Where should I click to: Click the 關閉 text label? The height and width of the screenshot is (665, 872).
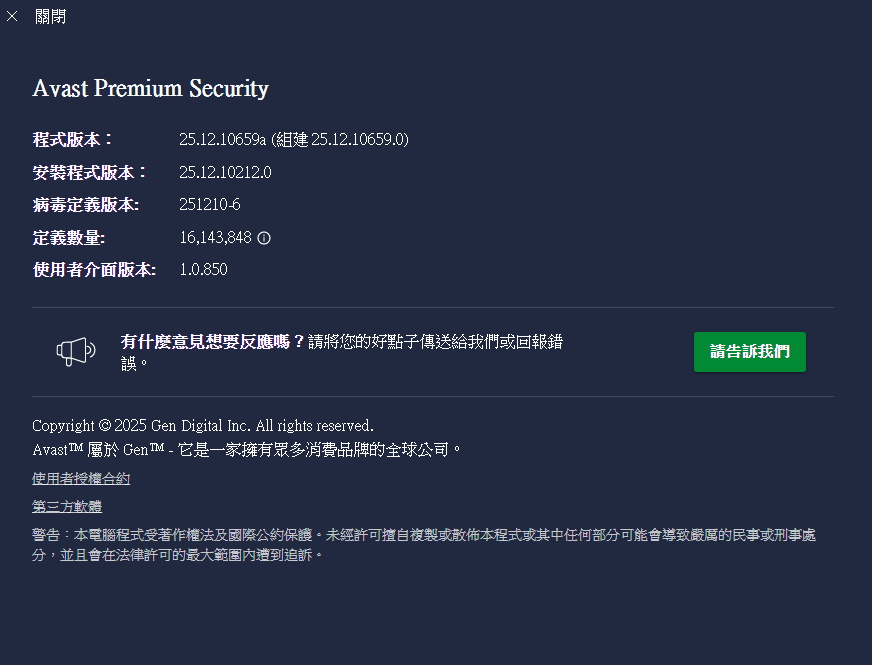tap(50, 16)
